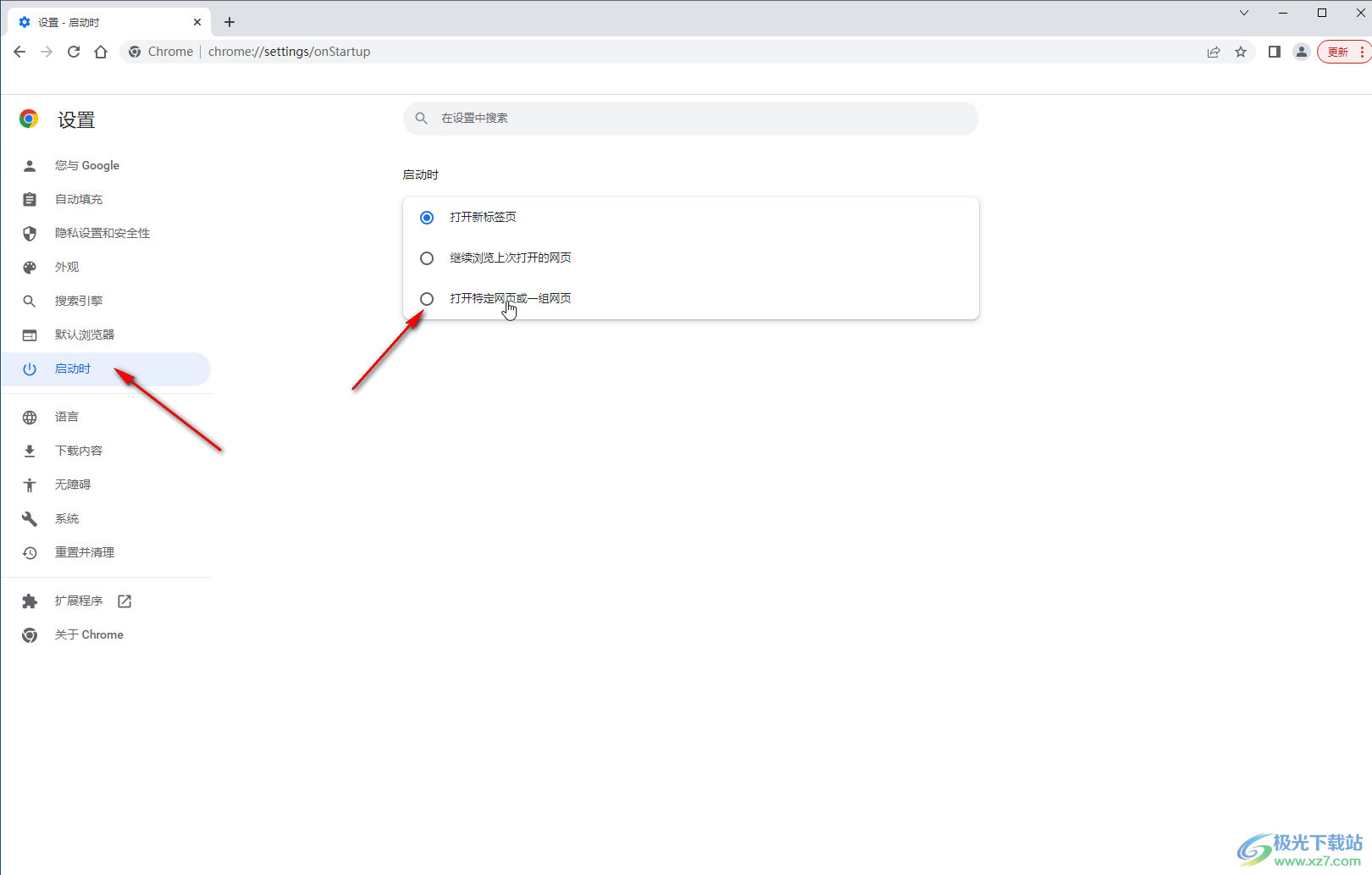
Task: Reload the settings page
Action: 74,52
